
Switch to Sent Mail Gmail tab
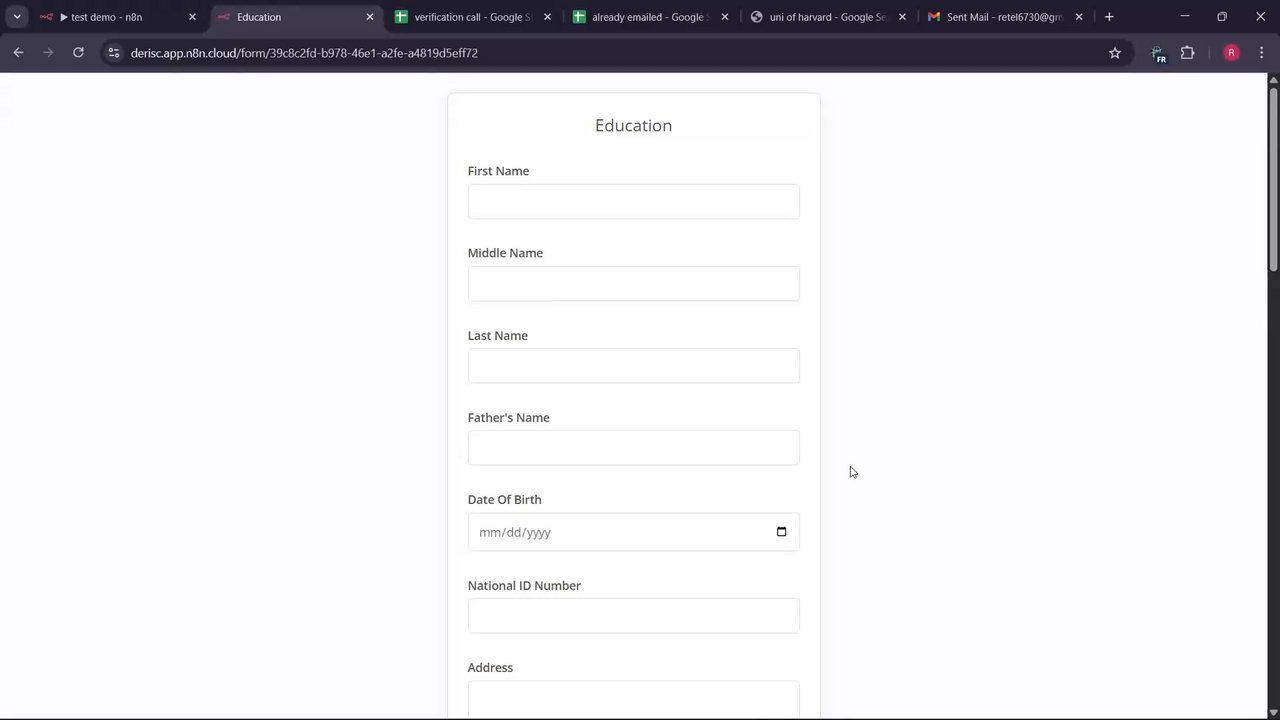pyautogui.click(x=1004, y=17)
